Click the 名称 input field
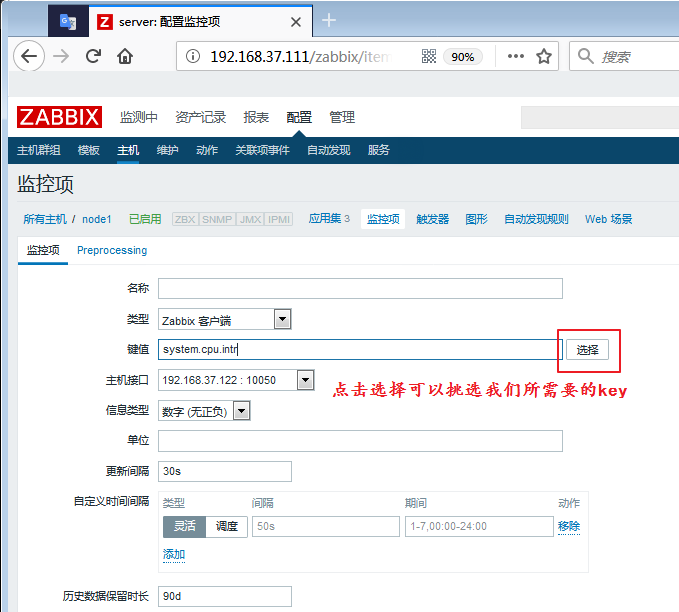 tap(360, 288)
